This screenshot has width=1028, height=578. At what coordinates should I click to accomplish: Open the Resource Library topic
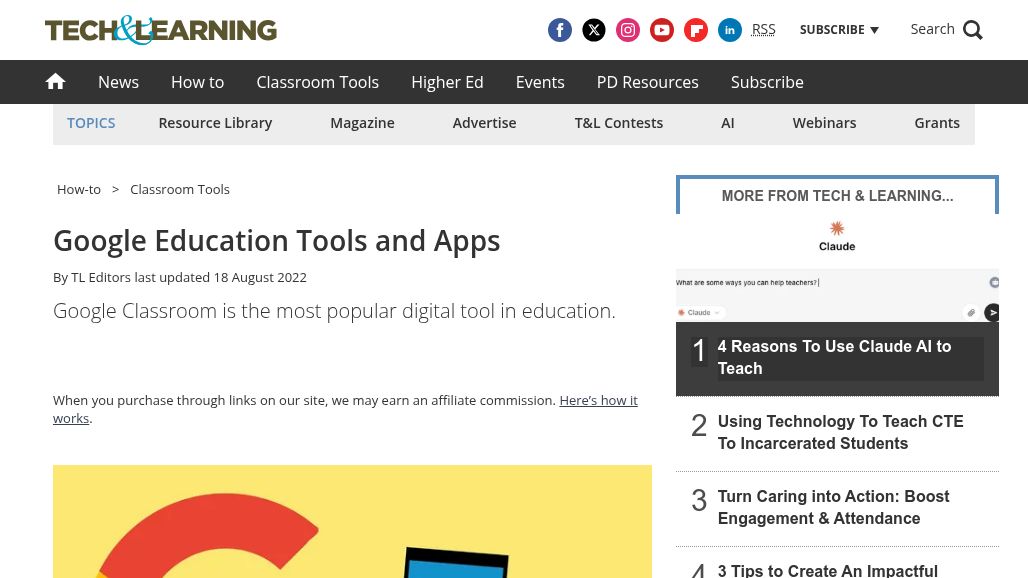pyautogui.click(x=215, y=123)
